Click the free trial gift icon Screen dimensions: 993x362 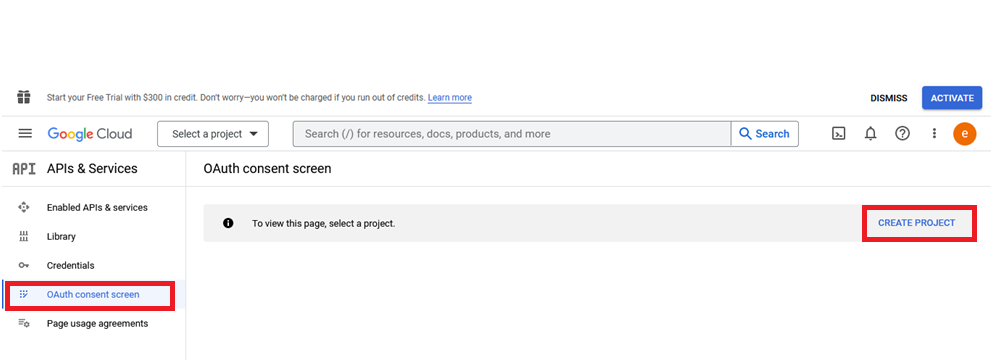click(24, 97)
